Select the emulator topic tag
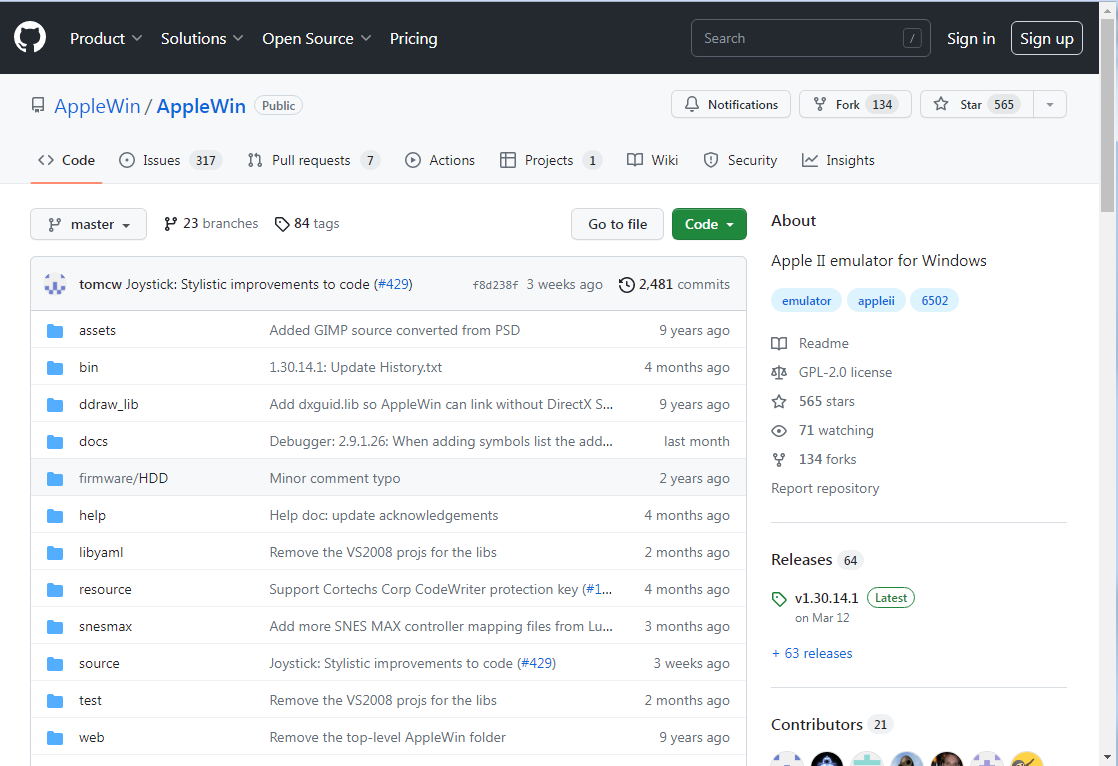1118x766 pixels. pos(806,300)
